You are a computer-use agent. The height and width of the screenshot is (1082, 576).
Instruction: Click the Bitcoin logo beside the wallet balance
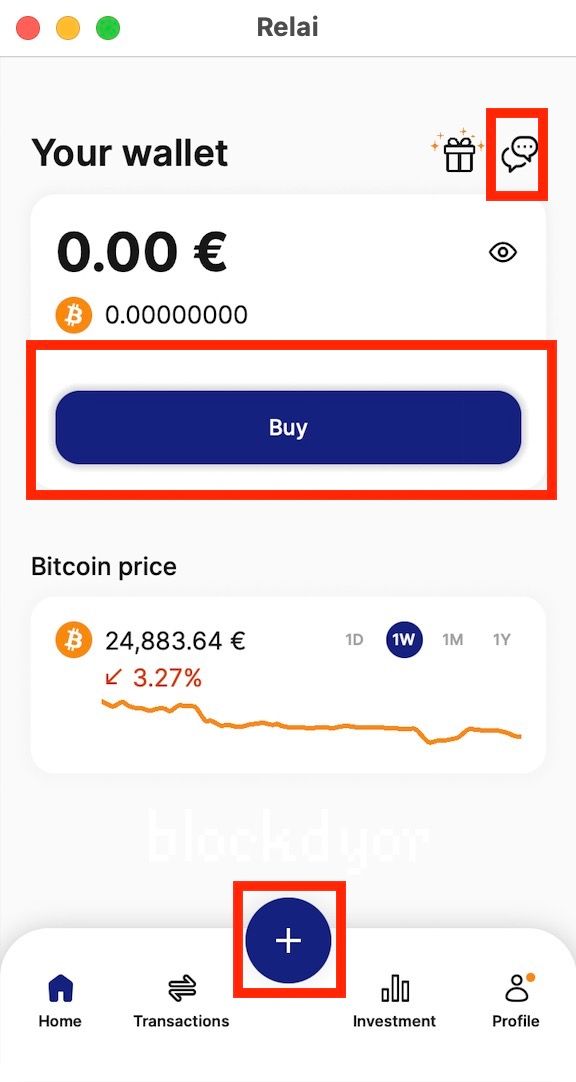tap(74, 315)
